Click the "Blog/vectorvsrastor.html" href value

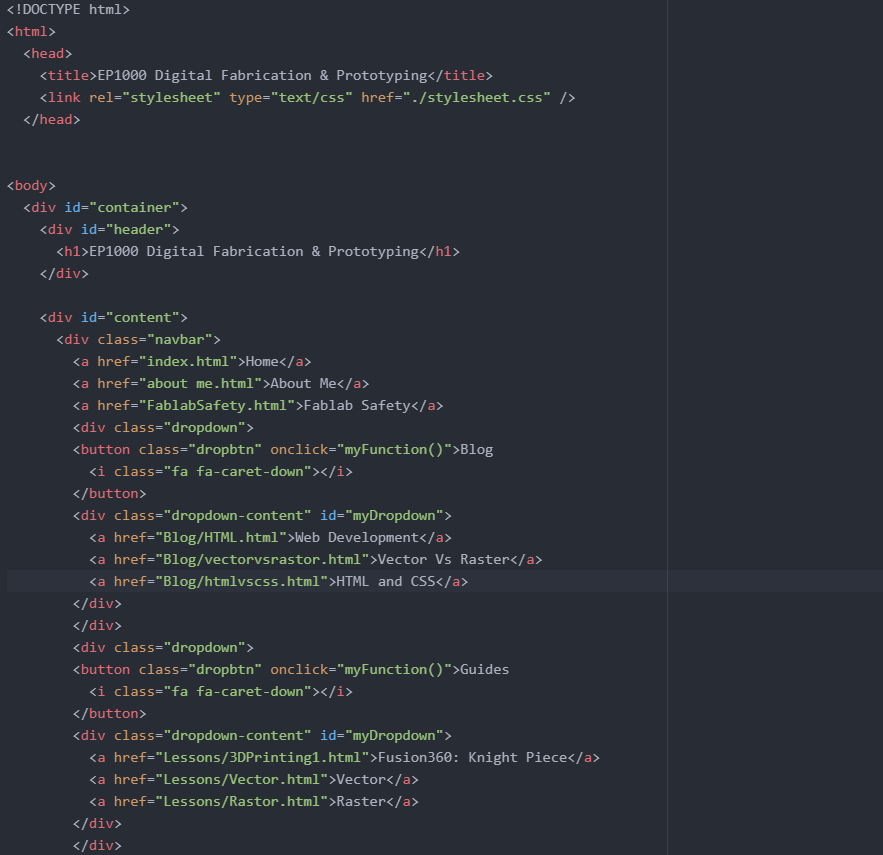pyautogui.click(x=262, y=559)
